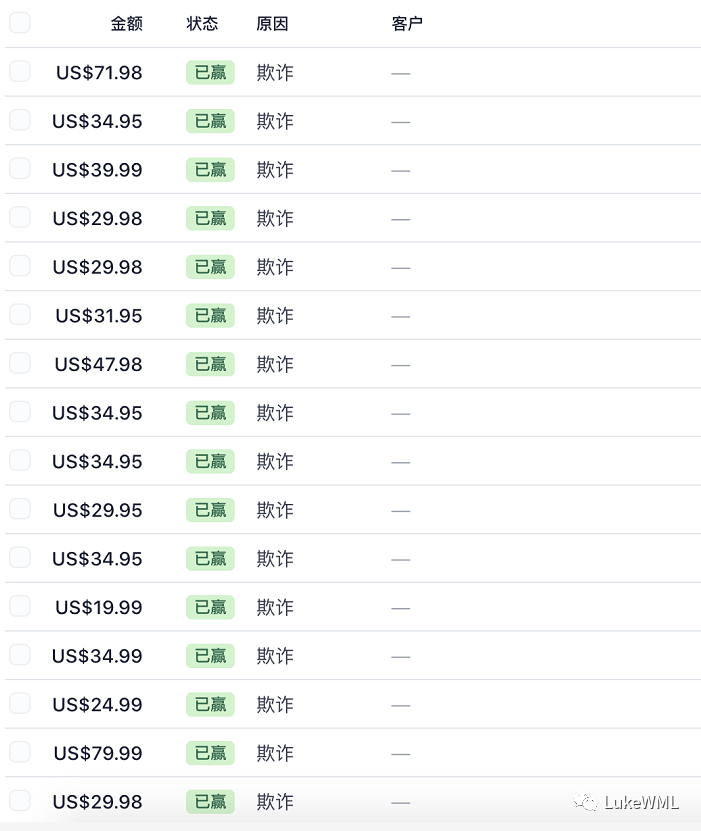The width and height of the screenshot is (701, 831).
Task: Check the box beside the US$39.99 row
Action: (x=20, y=169)
